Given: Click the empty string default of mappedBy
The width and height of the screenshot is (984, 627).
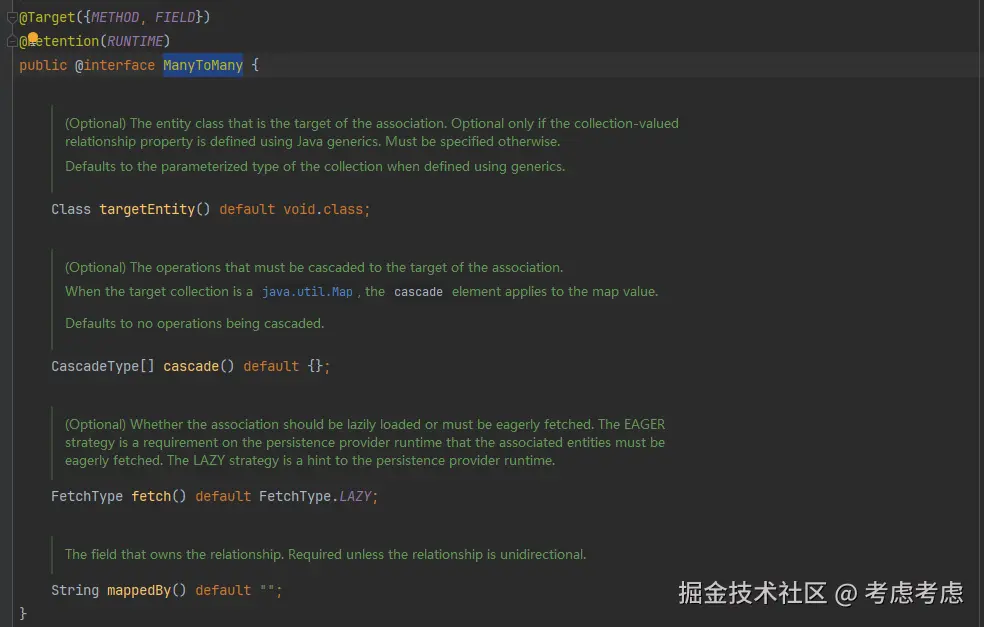Looking at the screenshot, I should pos(267,590).
